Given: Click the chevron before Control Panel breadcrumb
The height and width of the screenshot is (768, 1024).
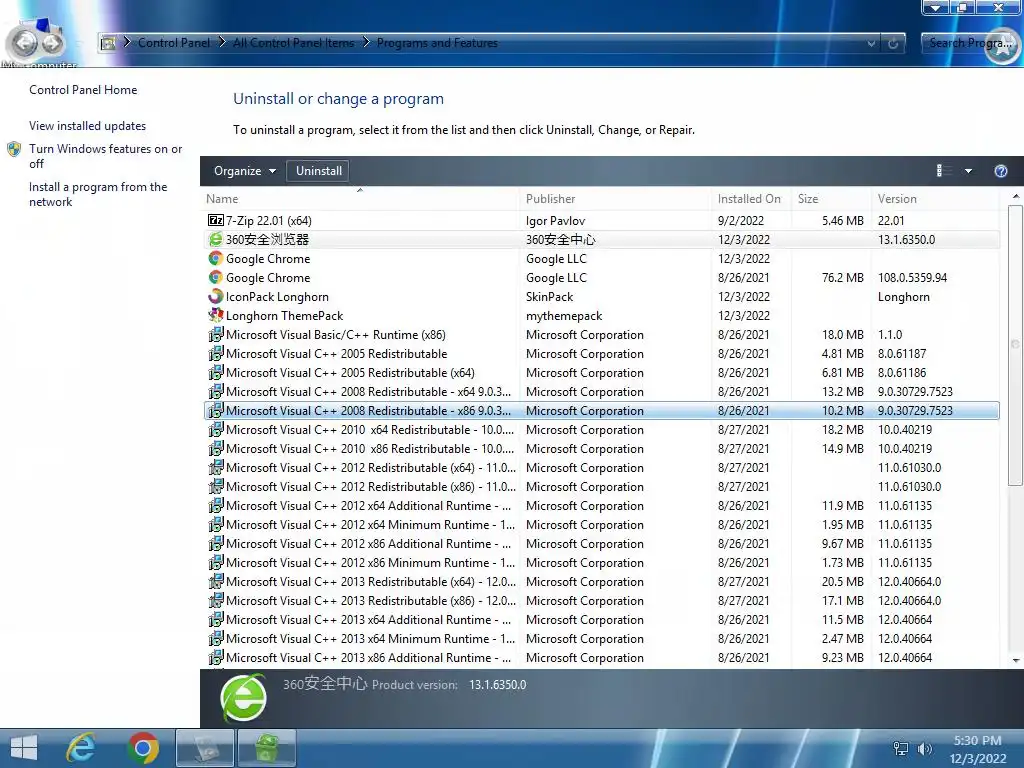Looking at the screenshot, I should (127, 42).
